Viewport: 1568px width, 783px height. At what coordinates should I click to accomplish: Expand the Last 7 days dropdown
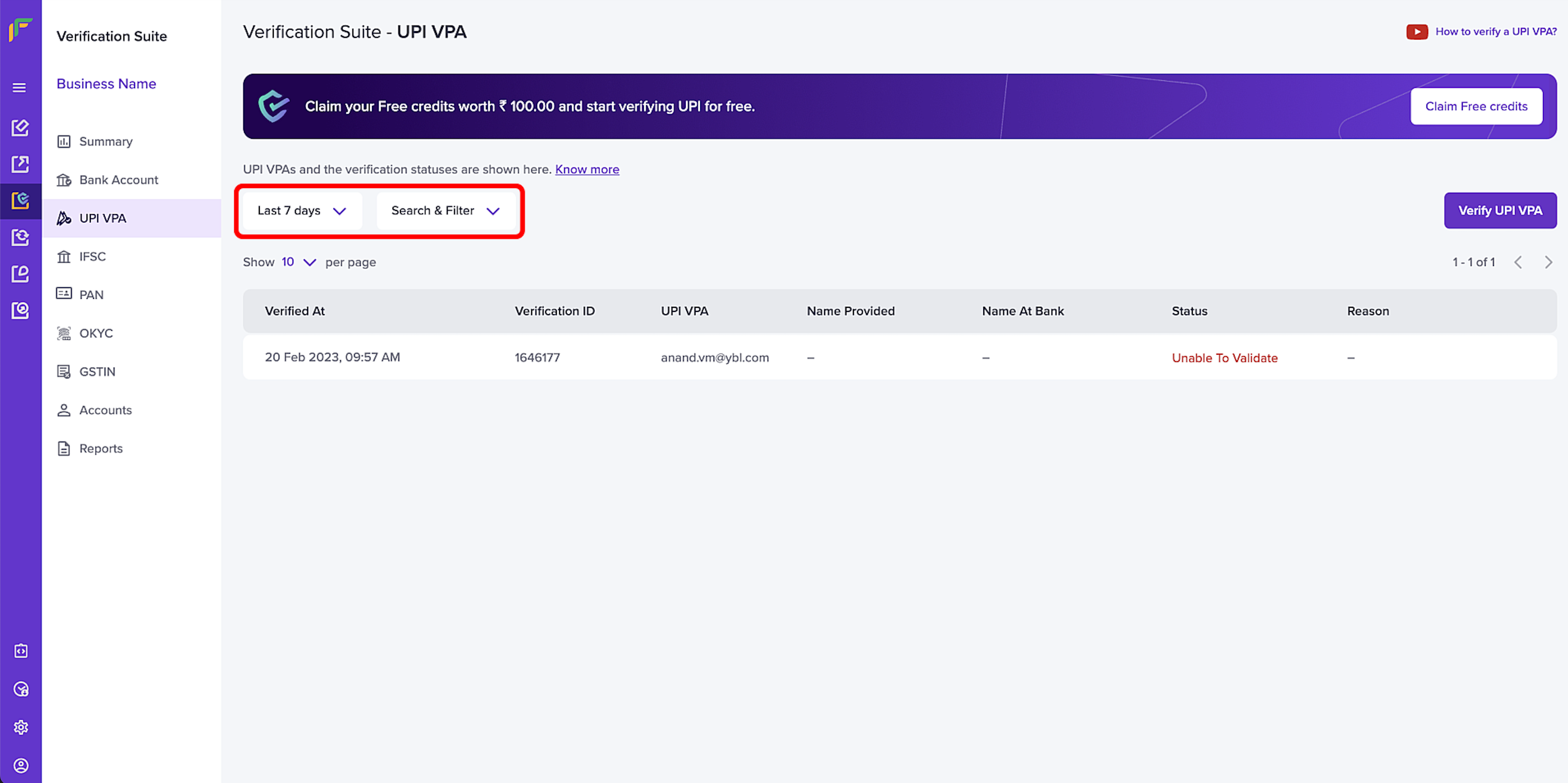pyautogui.click(x=302, y=211)
